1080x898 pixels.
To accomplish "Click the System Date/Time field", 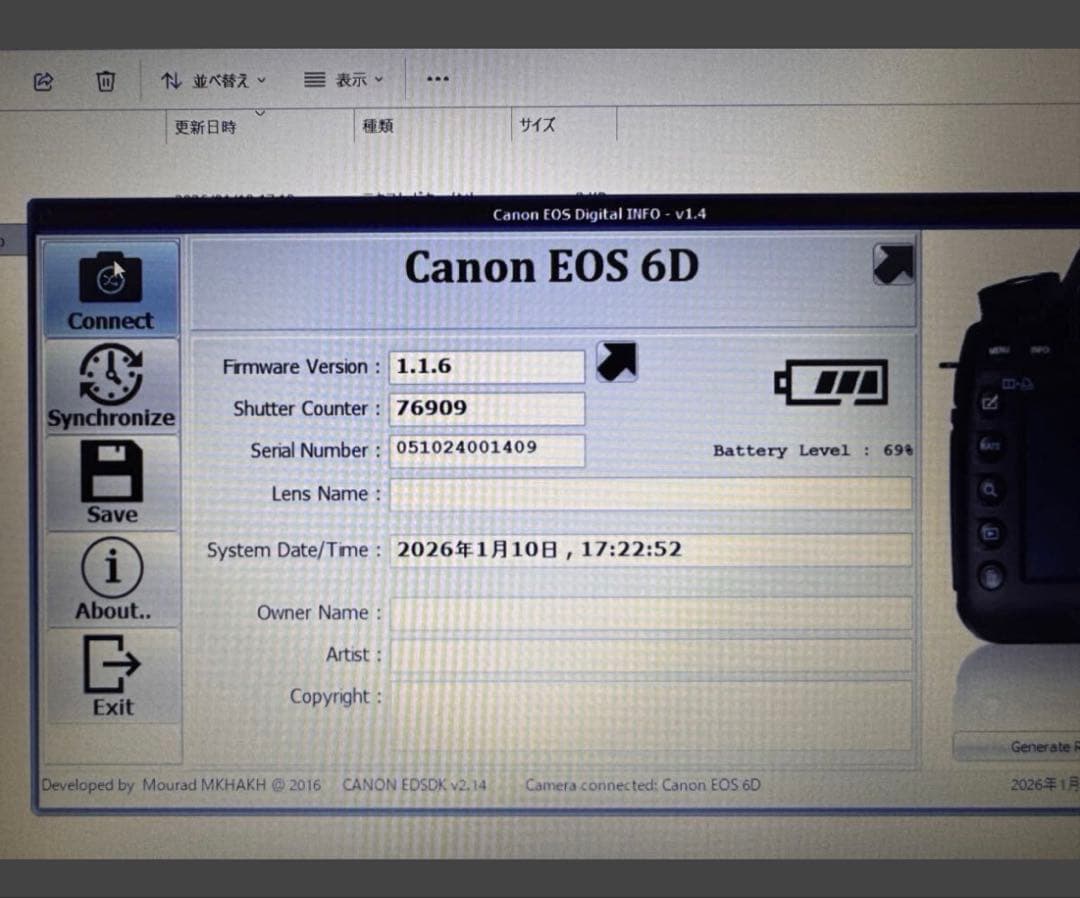I will pos(651,550).
